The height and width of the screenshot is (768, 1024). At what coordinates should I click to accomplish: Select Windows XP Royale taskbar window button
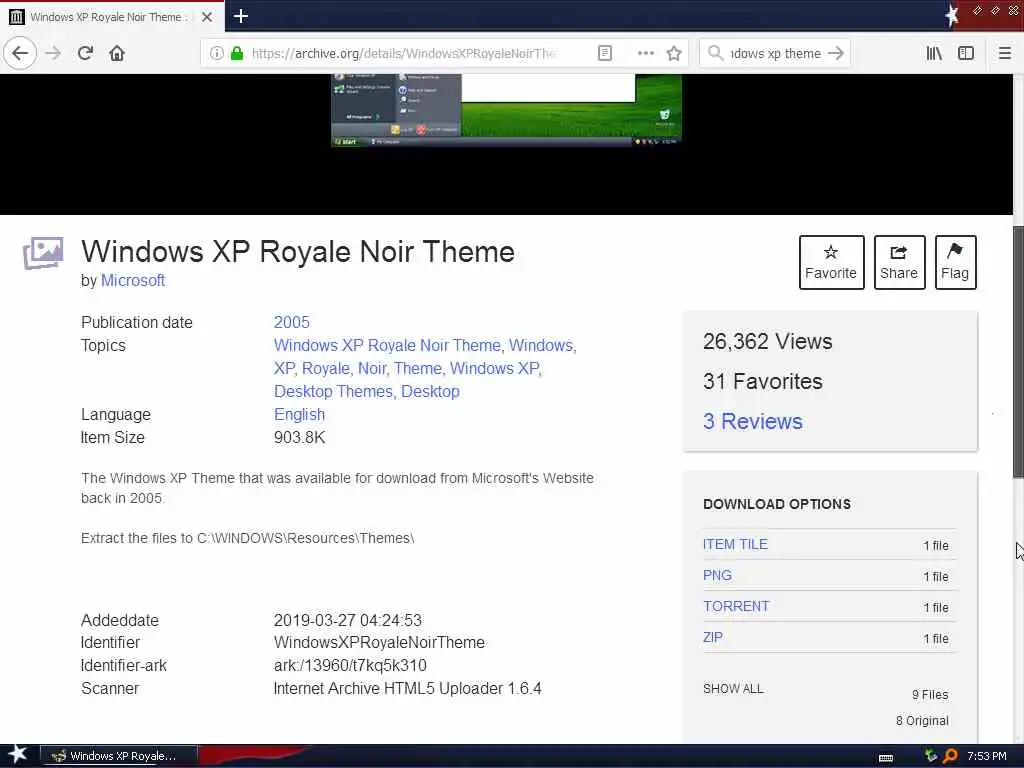118,756
